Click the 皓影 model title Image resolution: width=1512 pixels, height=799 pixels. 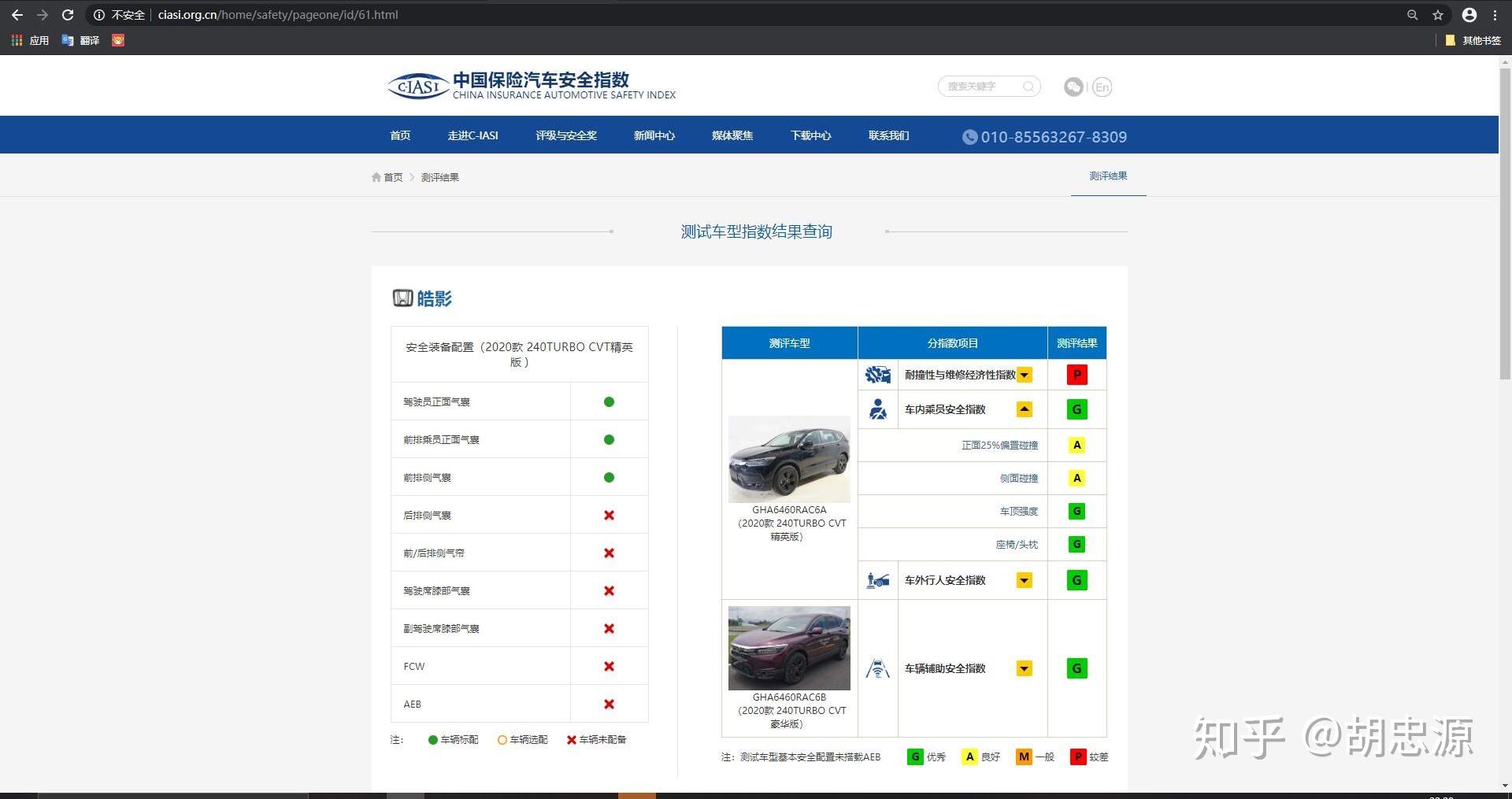(435, 298)
